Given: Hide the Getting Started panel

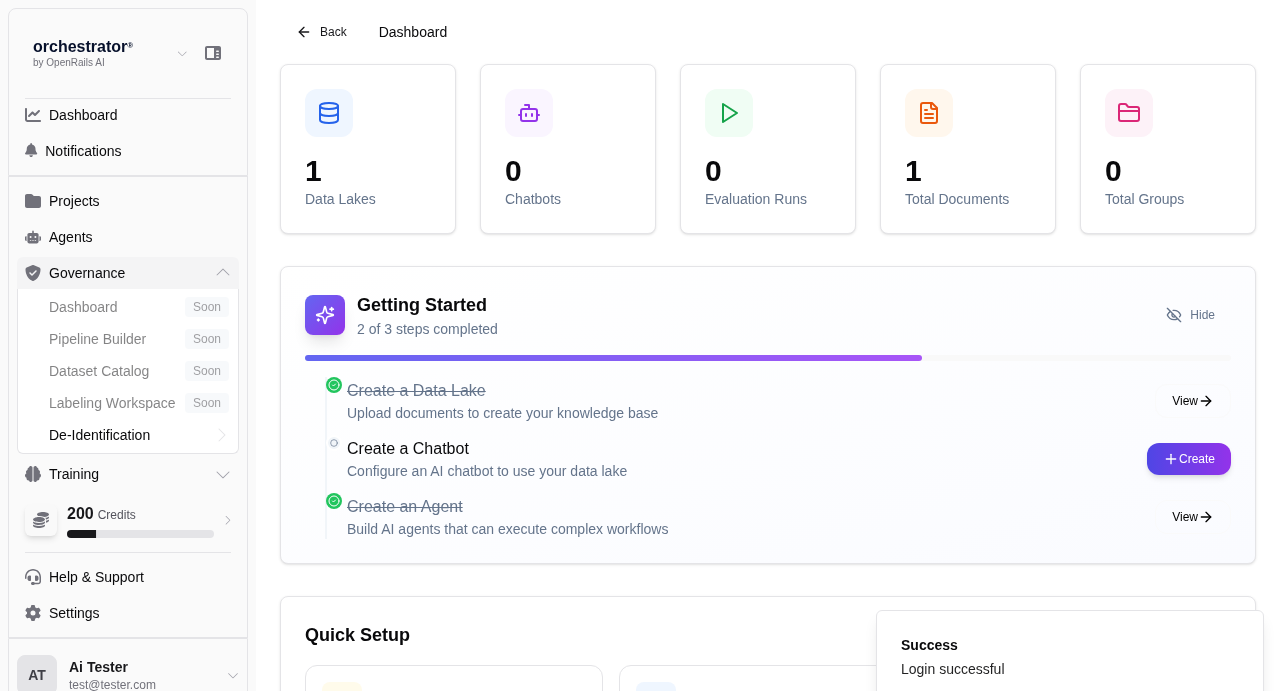Looking at the screenshot, I should point(1190,315).
